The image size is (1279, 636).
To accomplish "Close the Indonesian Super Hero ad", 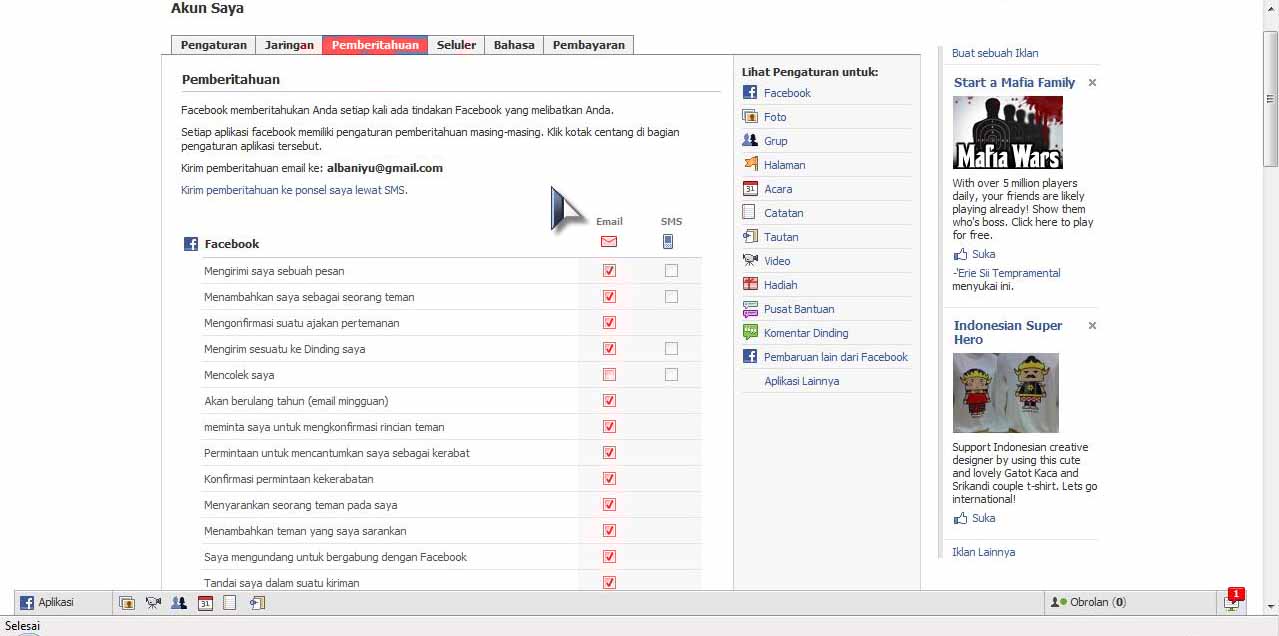I will pos(1092,326).
